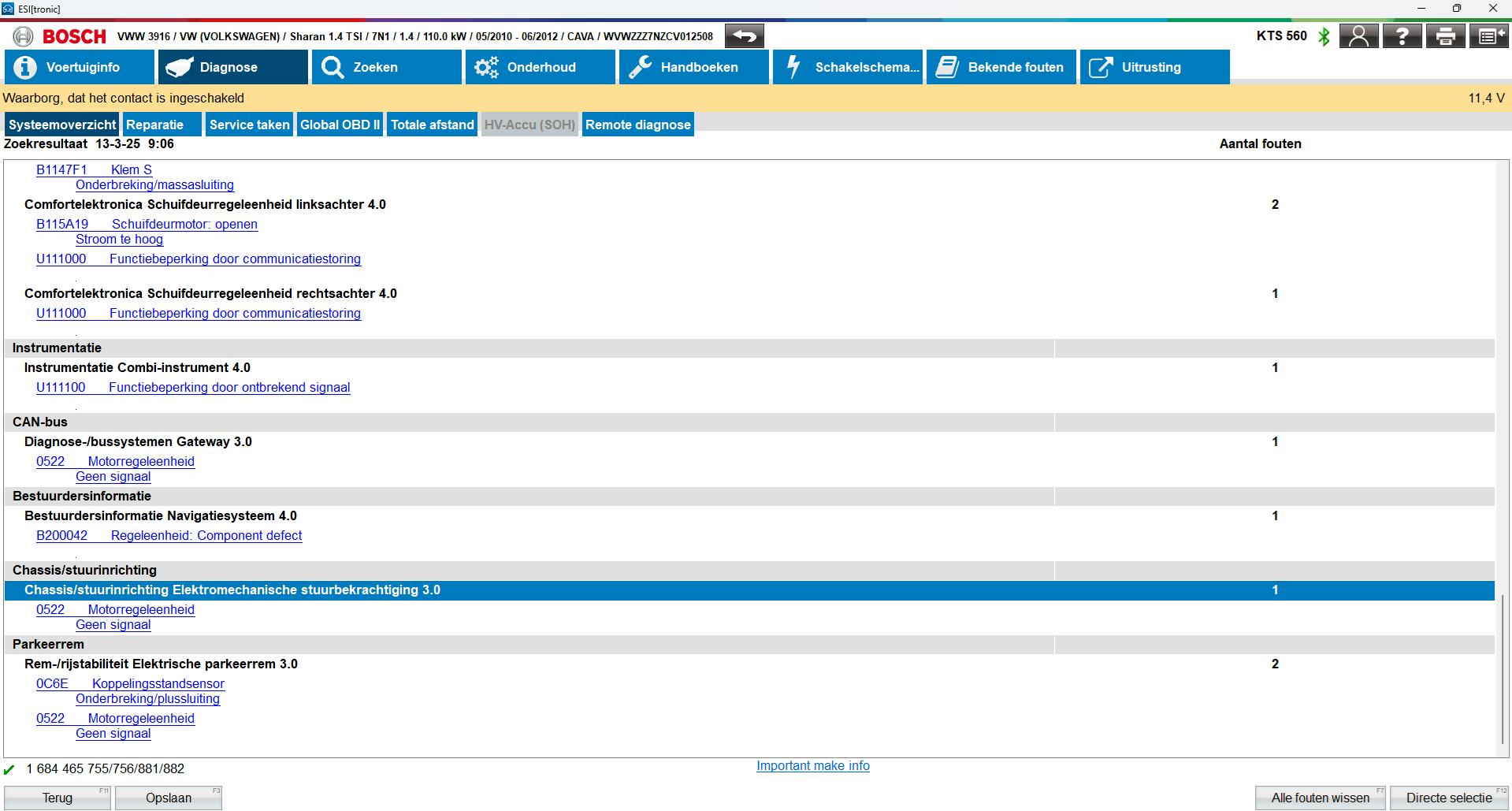Open fault B115A19 Schuifdeurmotor: openen

(147, 224)
